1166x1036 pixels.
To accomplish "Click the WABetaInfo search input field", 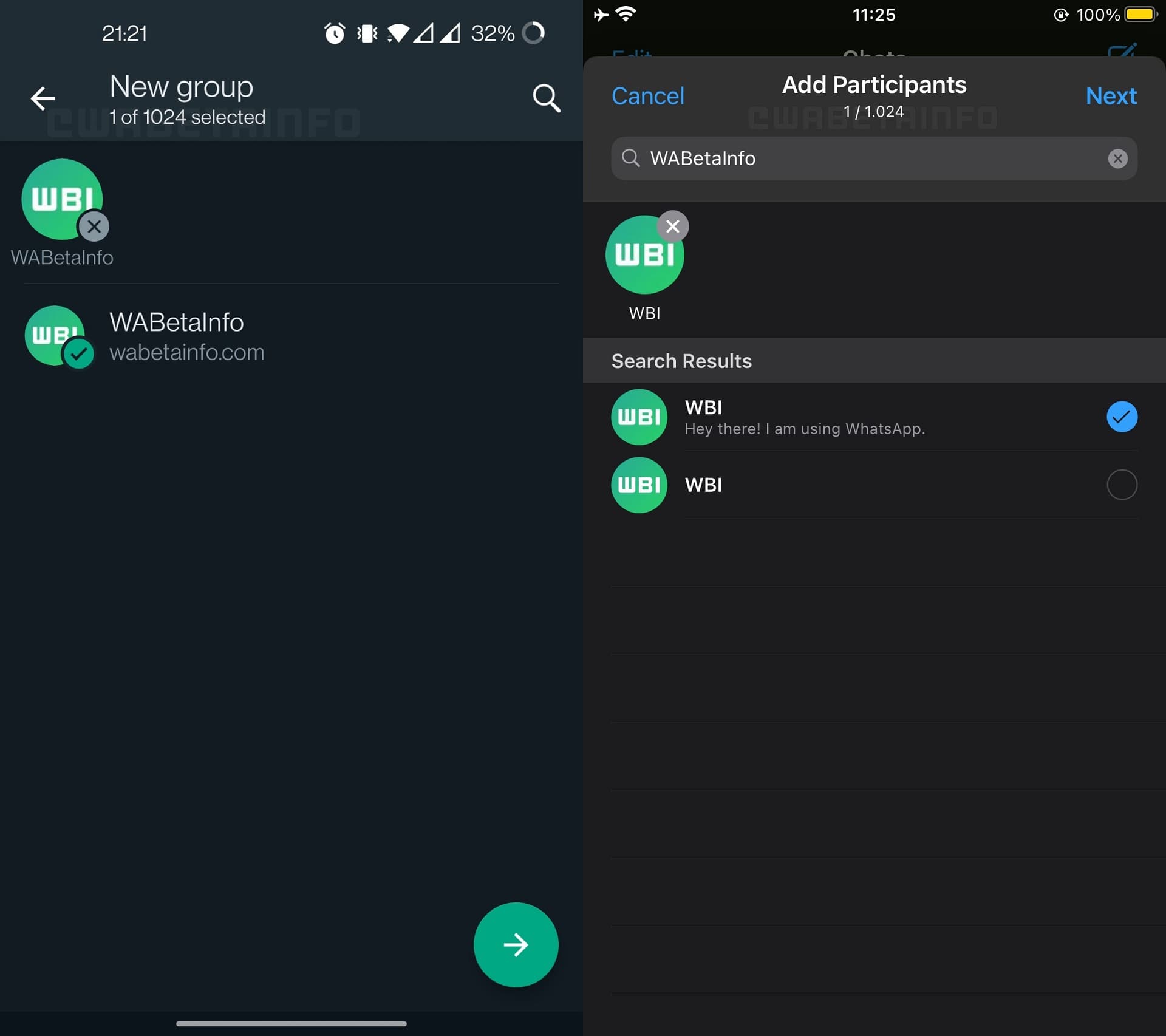I will (x=874, y=158).
